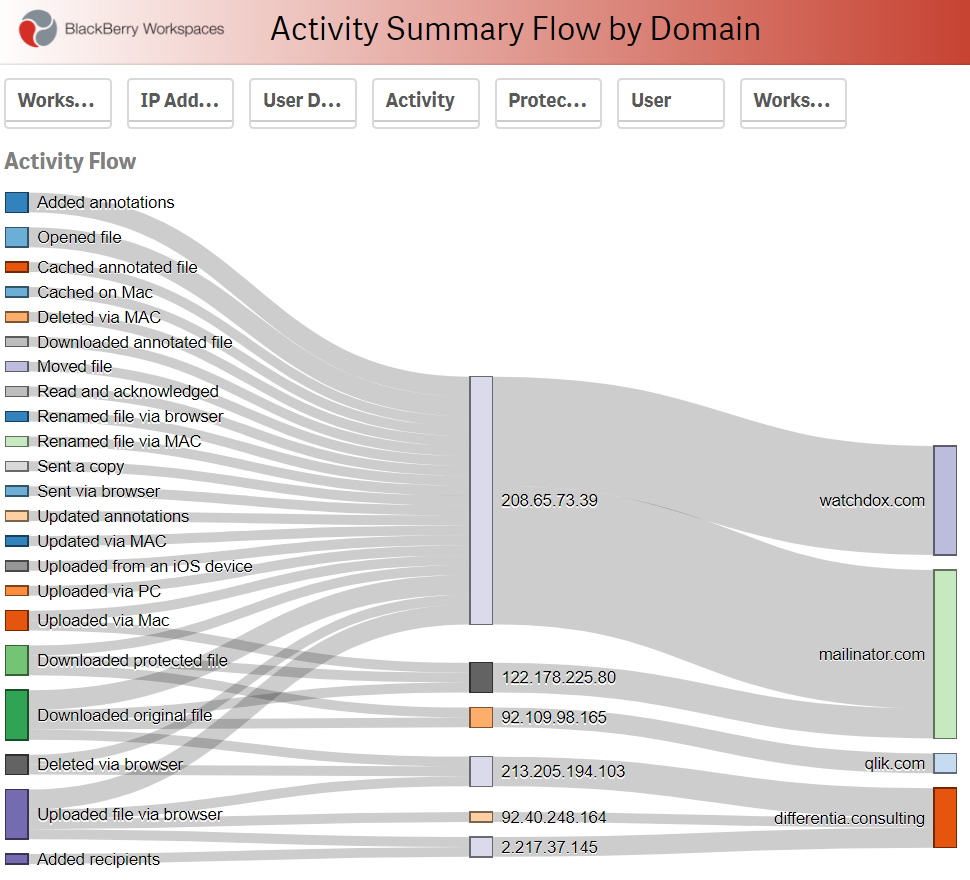The width and height of the screenshot is (970, 880).
Task: Select the 92.40.248.164 IP node
Action: tap(481, 817)
